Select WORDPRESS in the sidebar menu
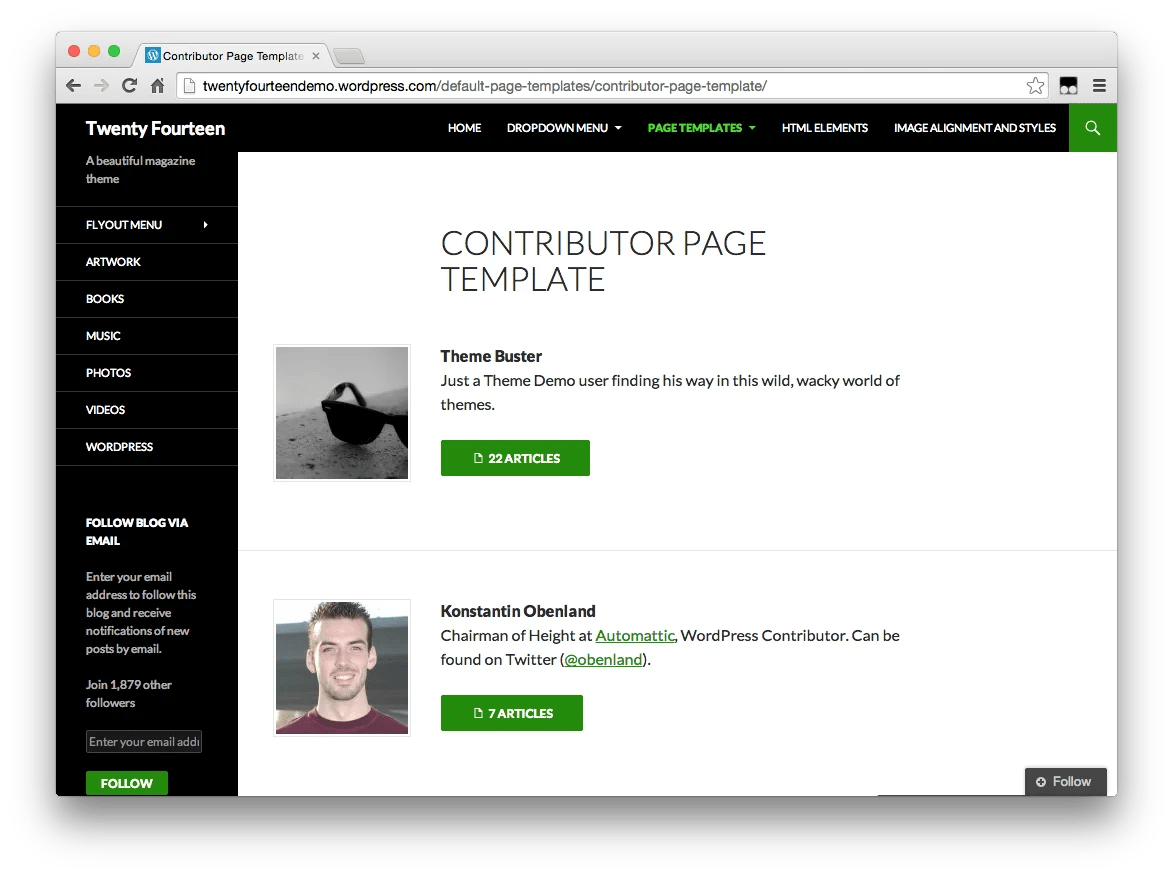 (147, 447)
